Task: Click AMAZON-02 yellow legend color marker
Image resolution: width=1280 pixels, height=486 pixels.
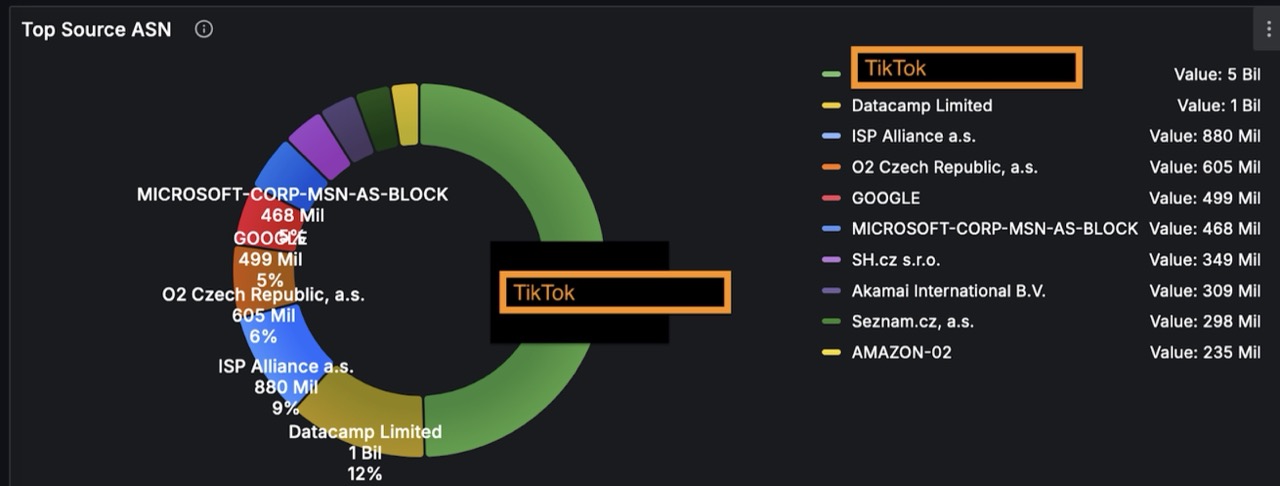Action: click(830, 353)
